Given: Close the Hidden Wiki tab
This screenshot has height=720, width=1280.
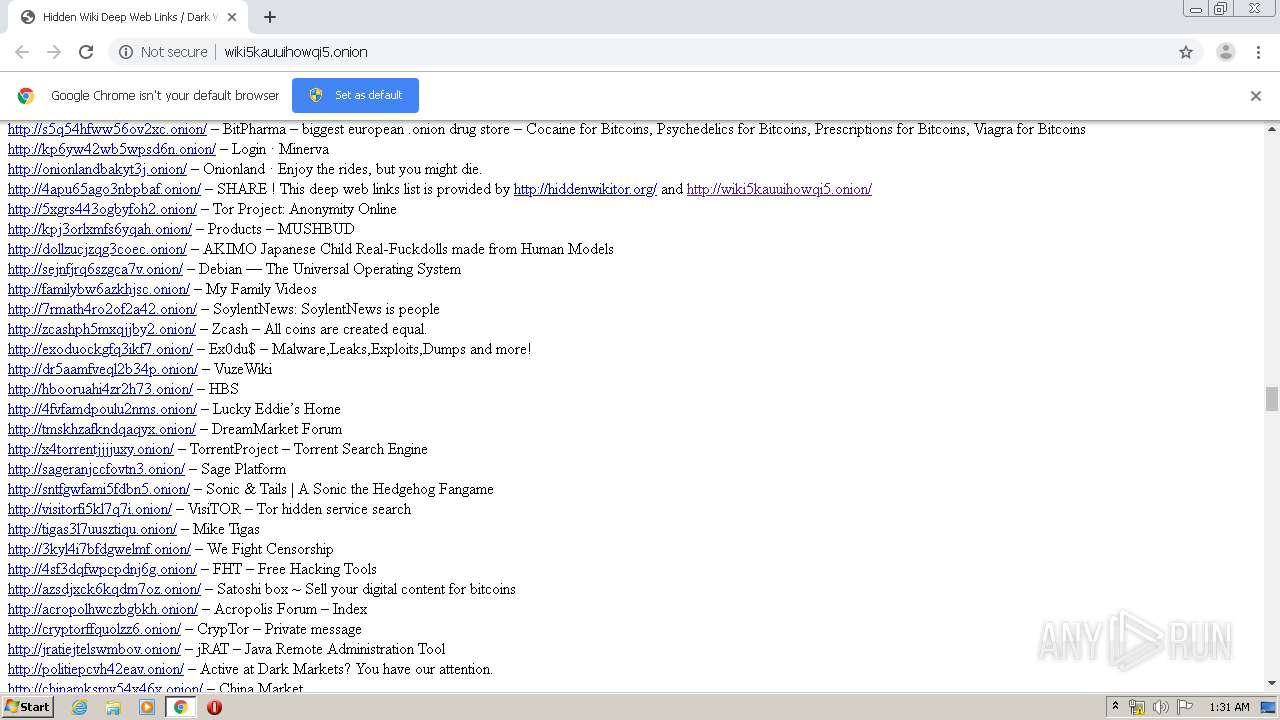Looking at the screenshot, I should [x=232, y=17].
